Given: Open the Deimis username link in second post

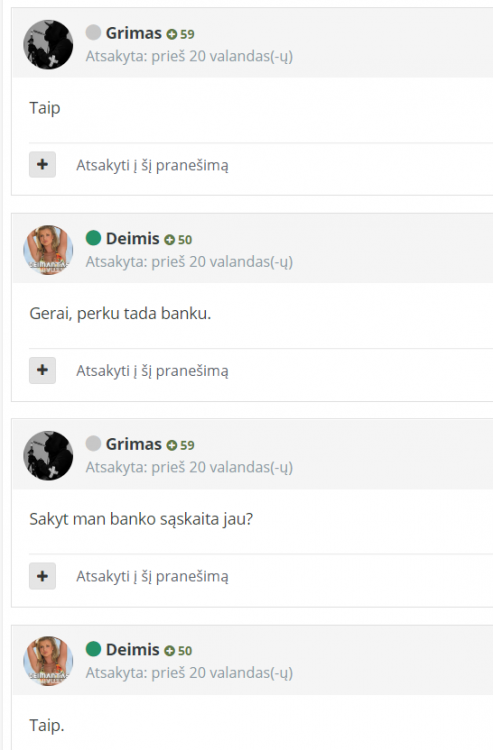Looking at the screenshot, I should coord(132,238).
